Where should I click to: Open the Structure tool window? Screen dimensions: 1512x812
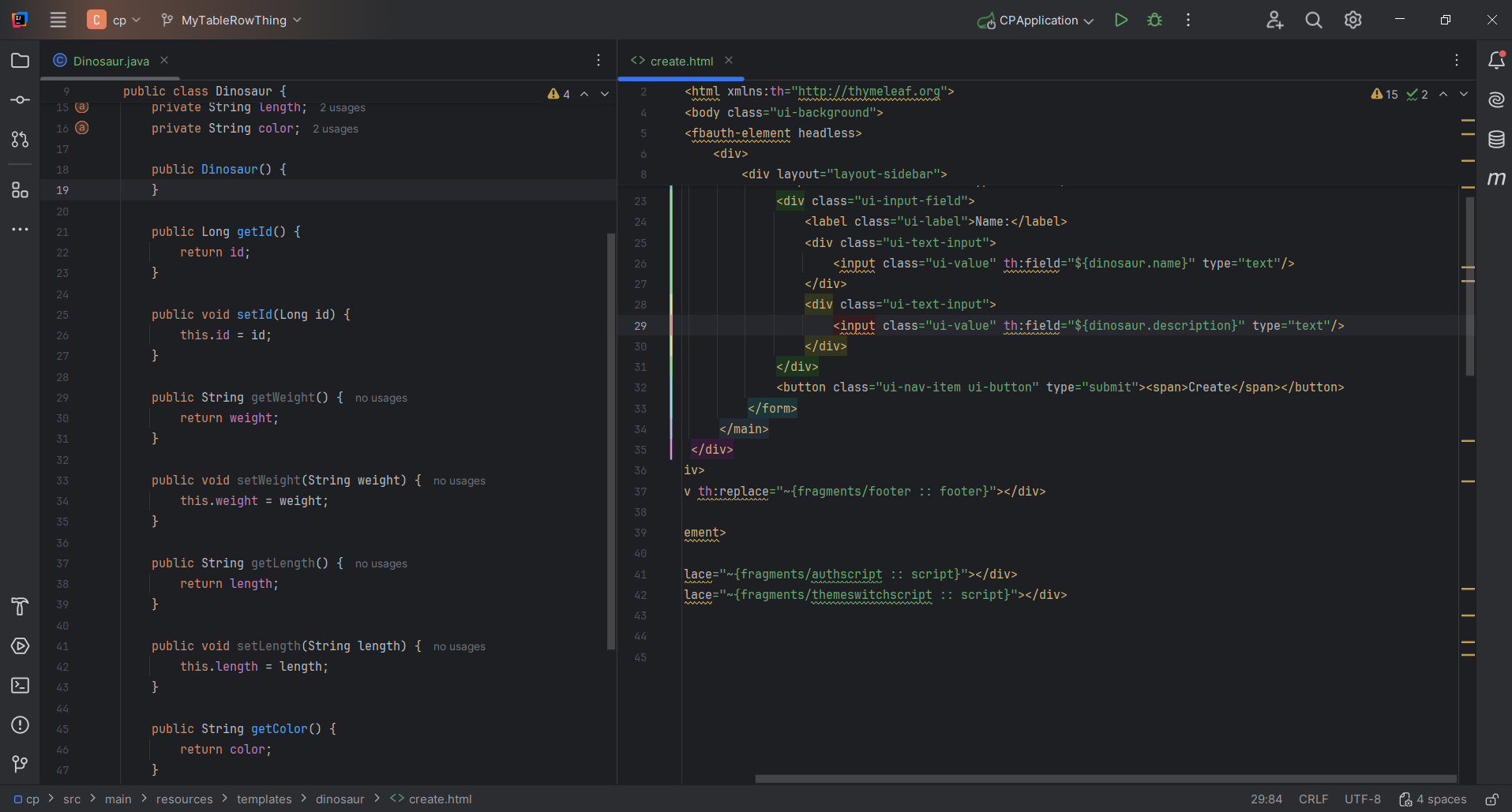tap(20, 190)
